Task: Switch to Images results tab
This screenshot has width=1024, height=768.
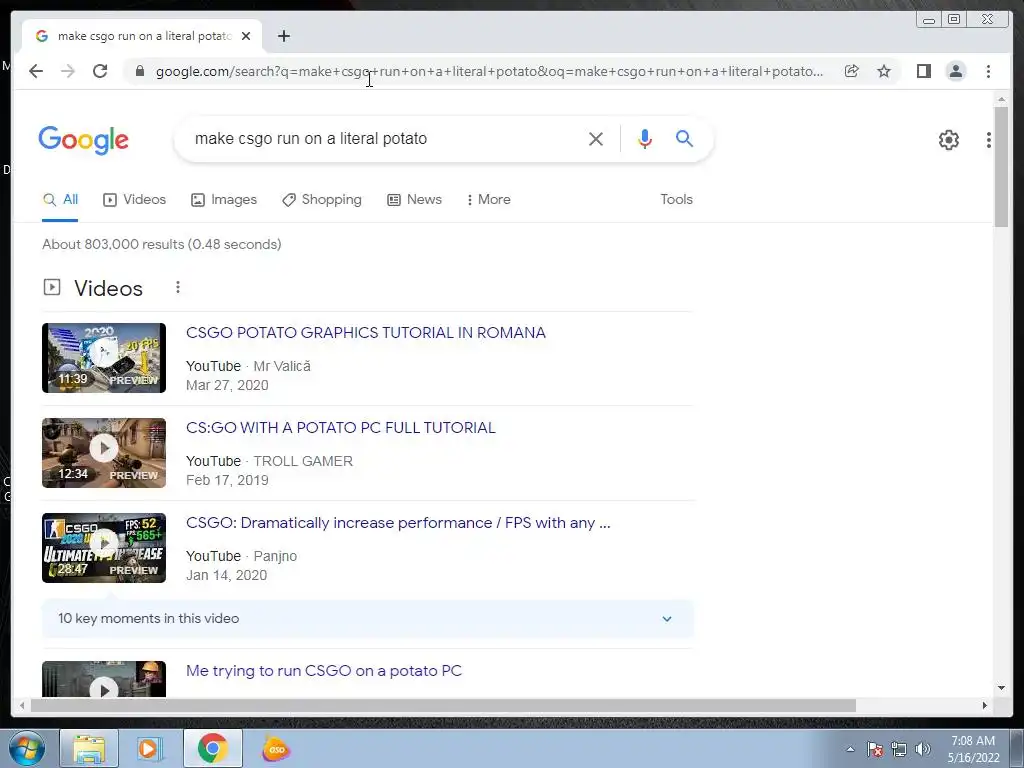Action: coord(224,200)
